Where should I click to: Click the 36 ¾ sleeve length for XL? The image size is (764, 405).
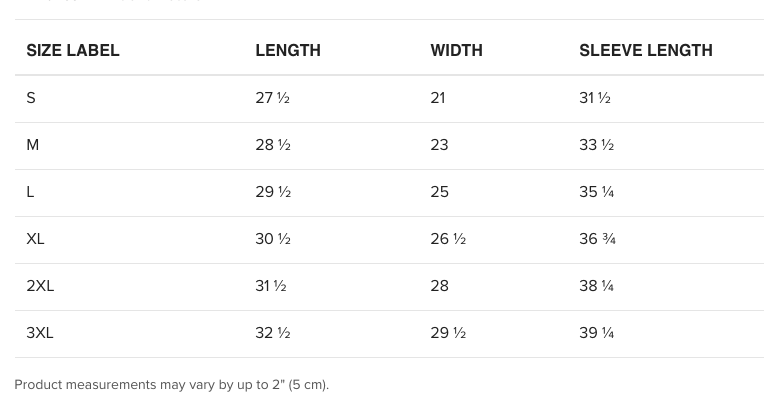(597, 239)
